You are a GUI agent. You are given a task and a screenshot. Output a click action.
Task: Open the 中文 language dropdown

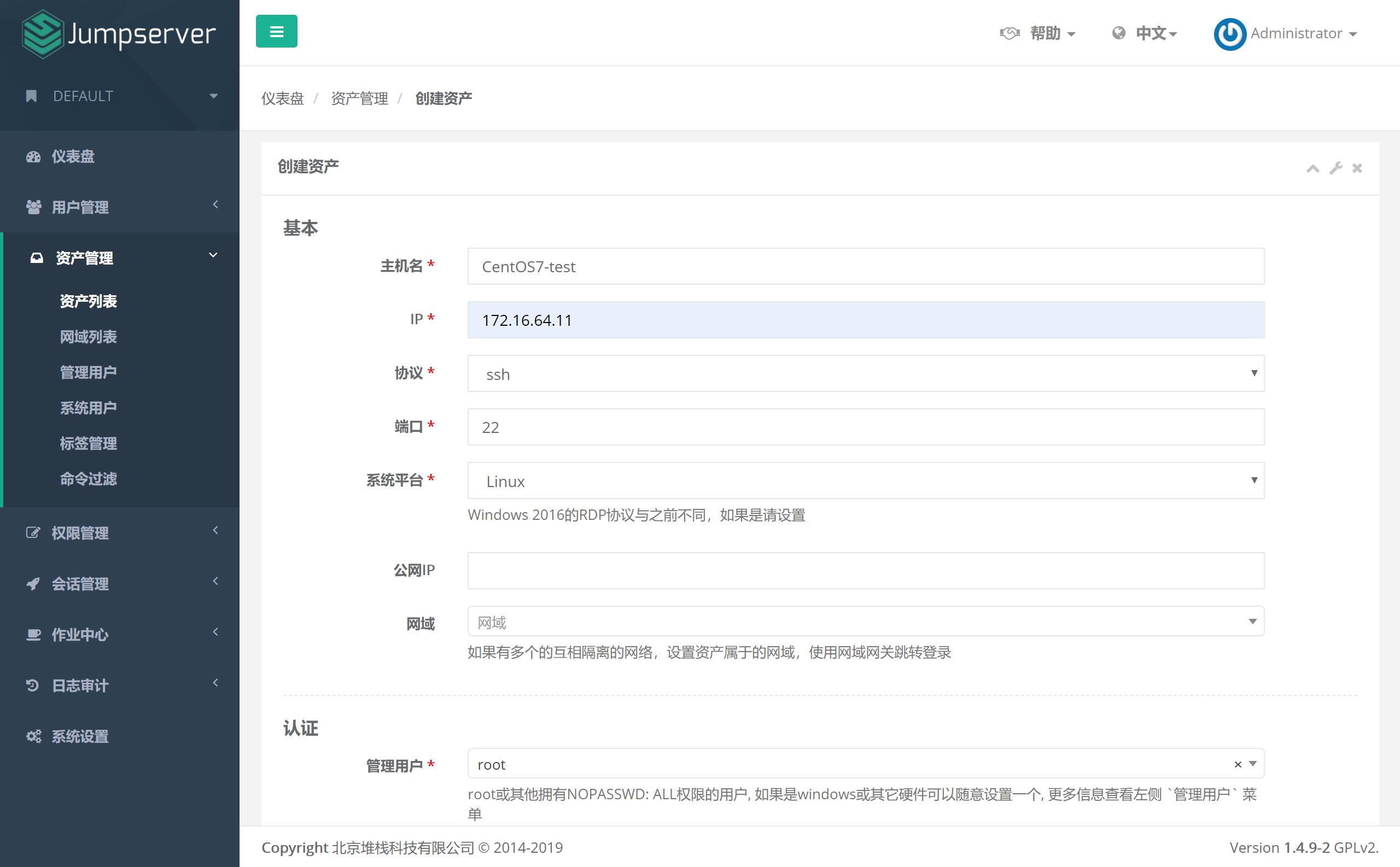1156,33
